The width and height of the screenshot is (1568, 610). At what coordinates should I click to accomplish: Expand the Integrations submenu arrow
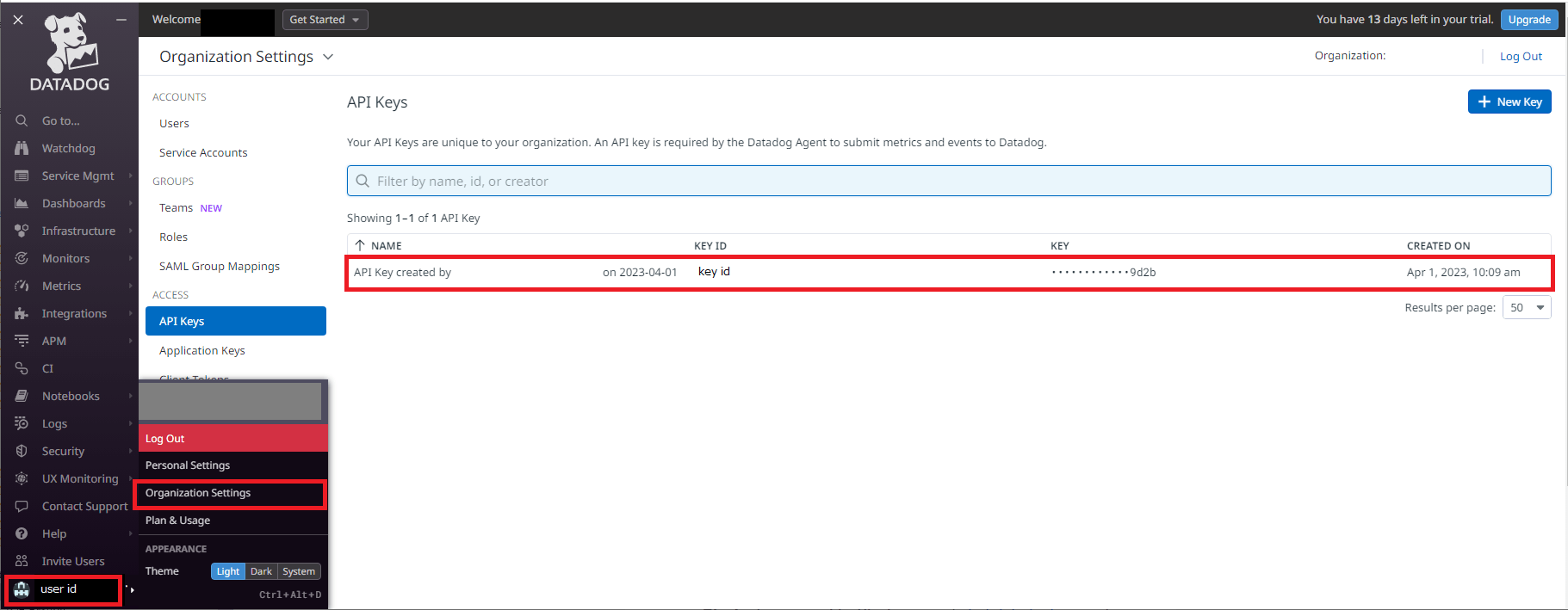[x=131, y=313]
